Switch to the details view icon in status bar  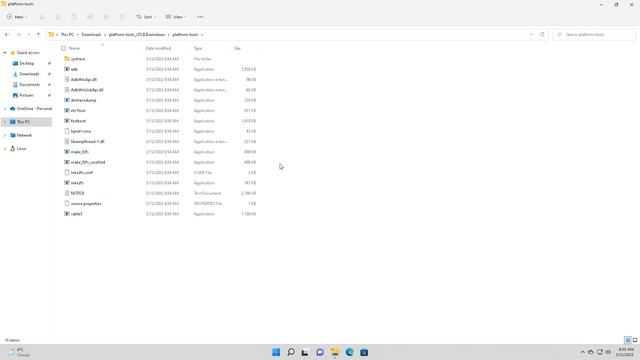point(628,340)
